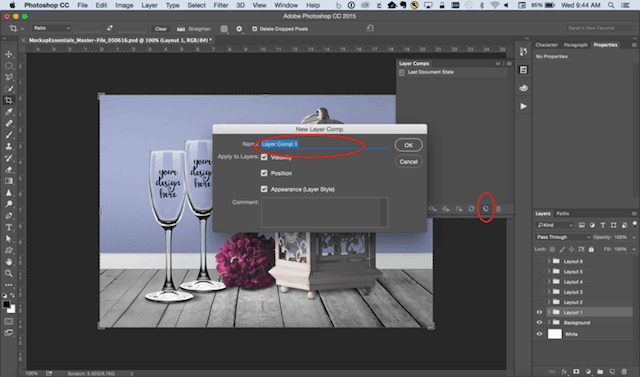Toggle the Position checkbox

tap(264, 173)
